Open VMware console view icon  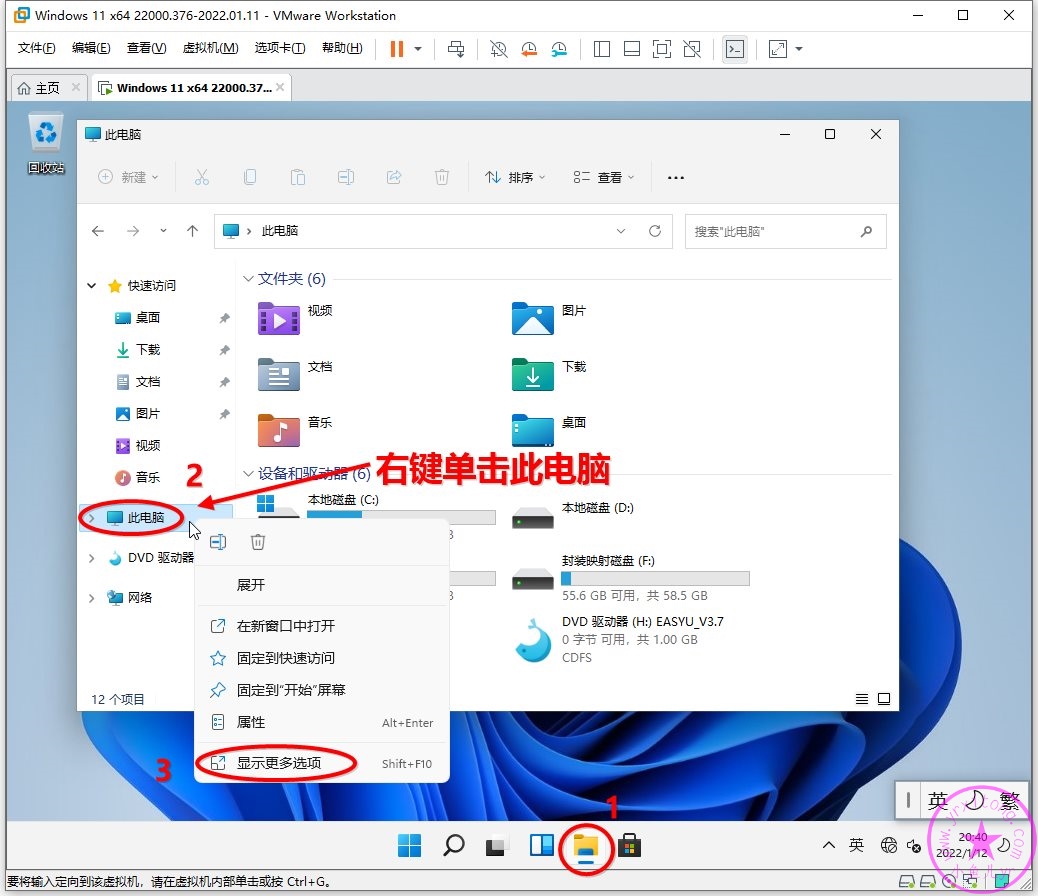point(735,49)
